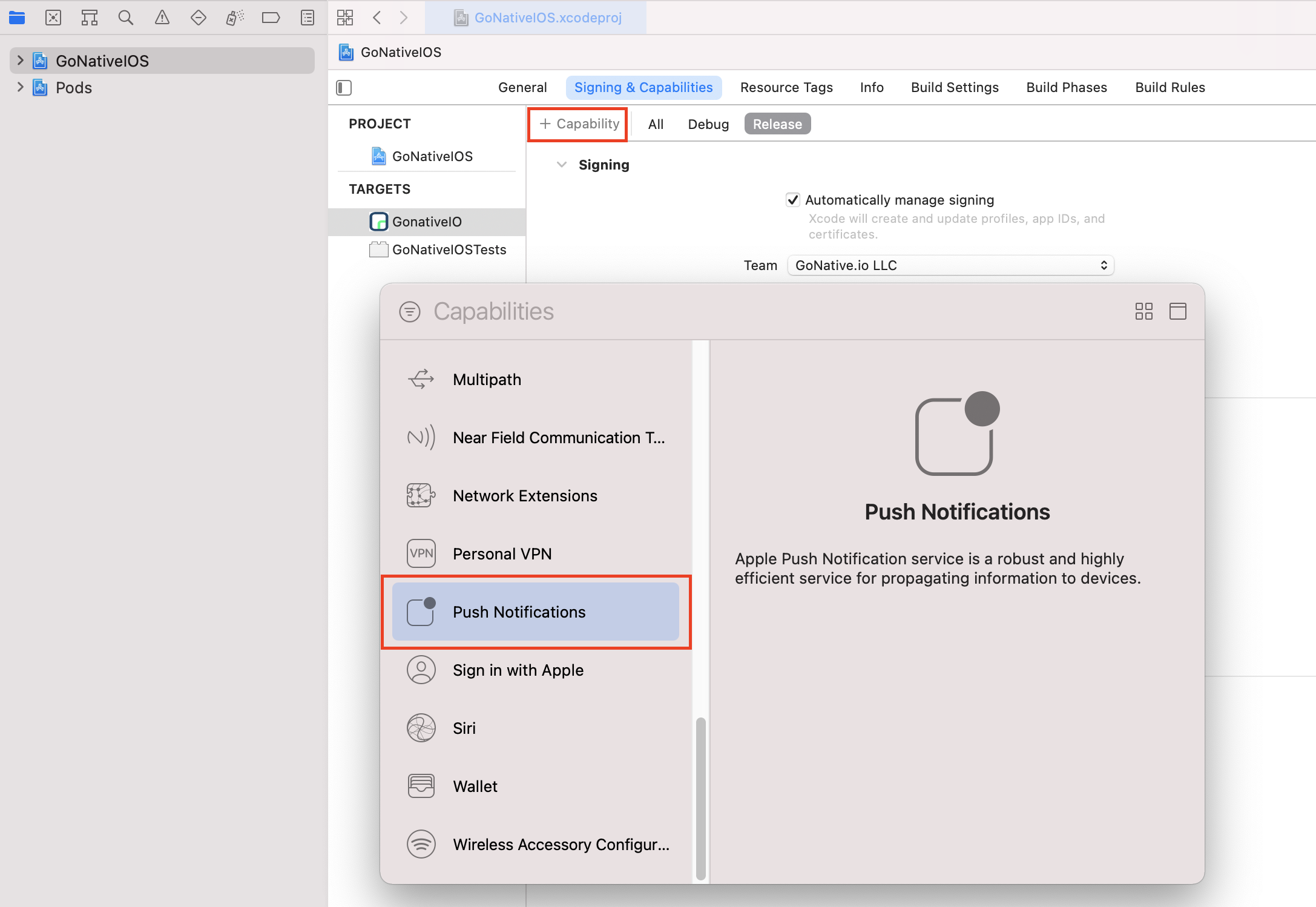This screenshot has width=1316, height=907.
Task: Open the Find navigator magnifier icon
Action: 125,18
